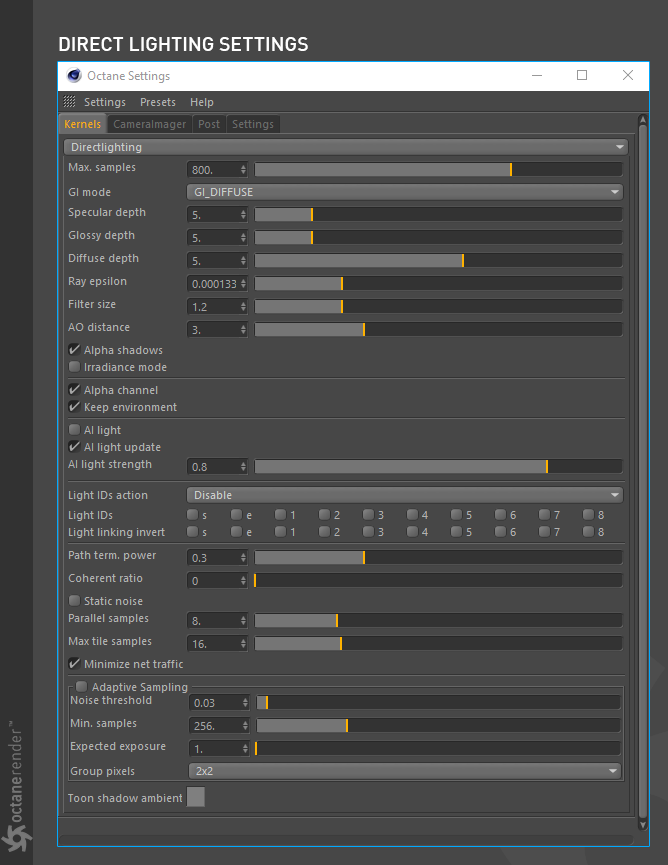
Task: Toggle the Alpha channel checkbox
Action: [74, 390]
